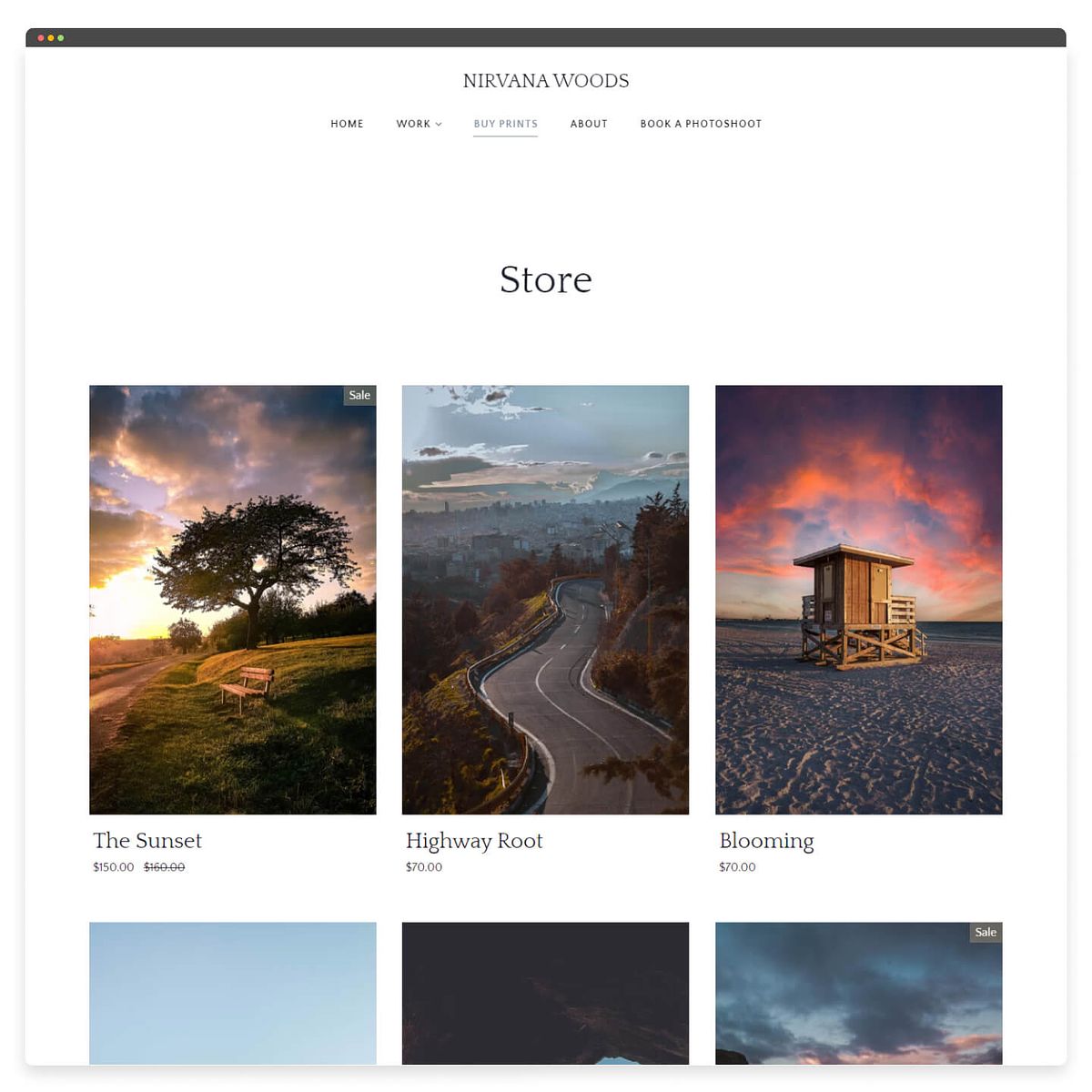Open The Sunset product page
This screenshot has width=1092, height=1092.
click(x=147, y=841)
